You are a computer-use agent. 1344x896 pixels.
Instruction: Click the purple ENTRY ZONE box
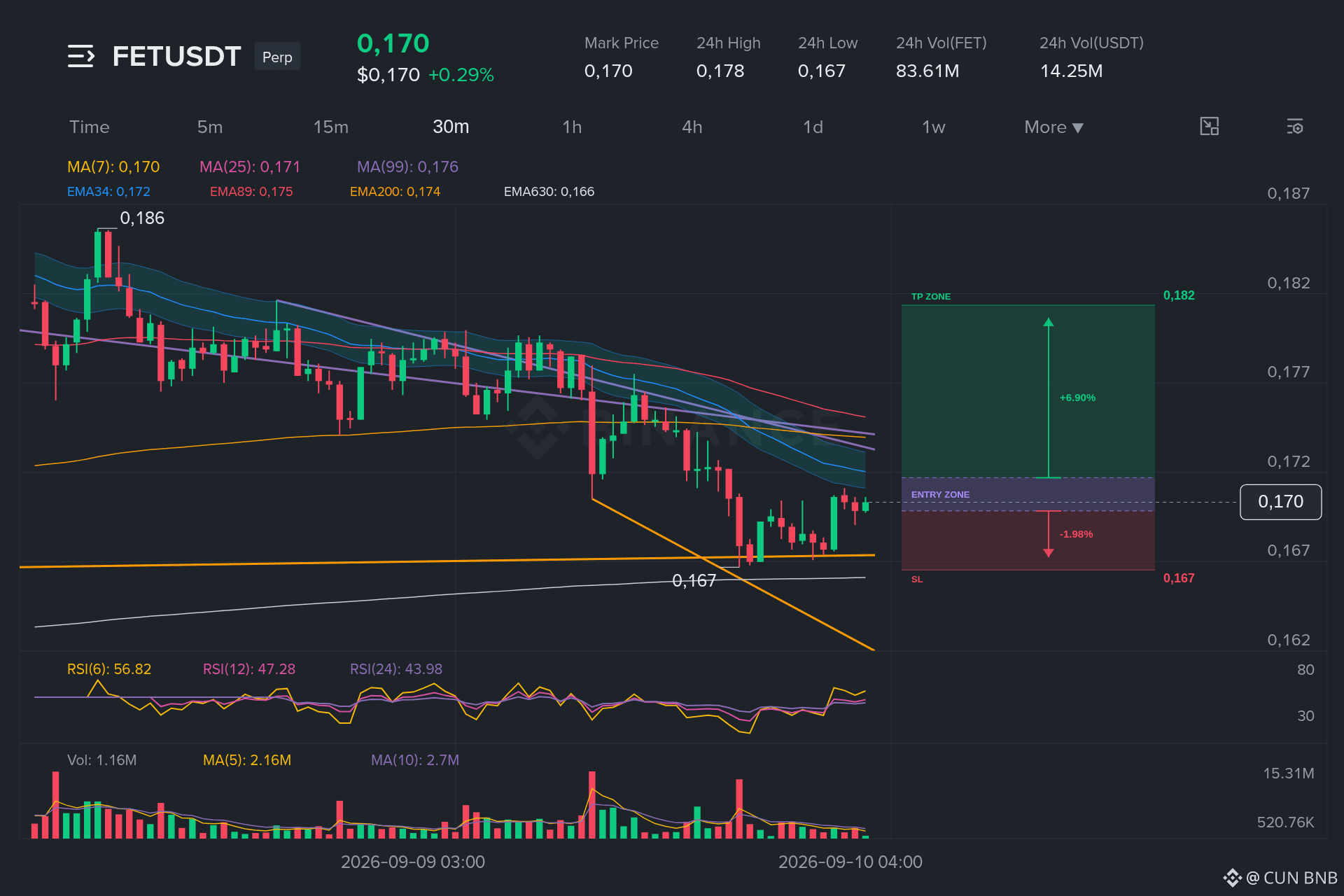coord(1028,494)
